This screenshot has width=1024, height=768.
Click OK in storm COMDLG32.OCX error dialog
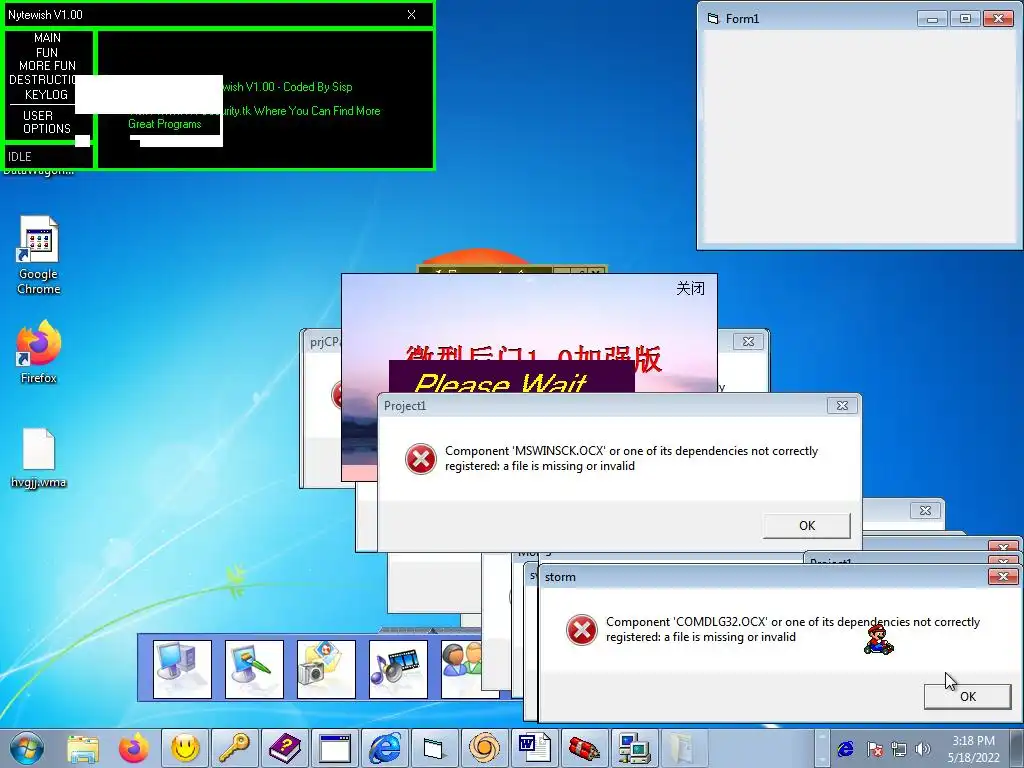click(x=967, y=697)
